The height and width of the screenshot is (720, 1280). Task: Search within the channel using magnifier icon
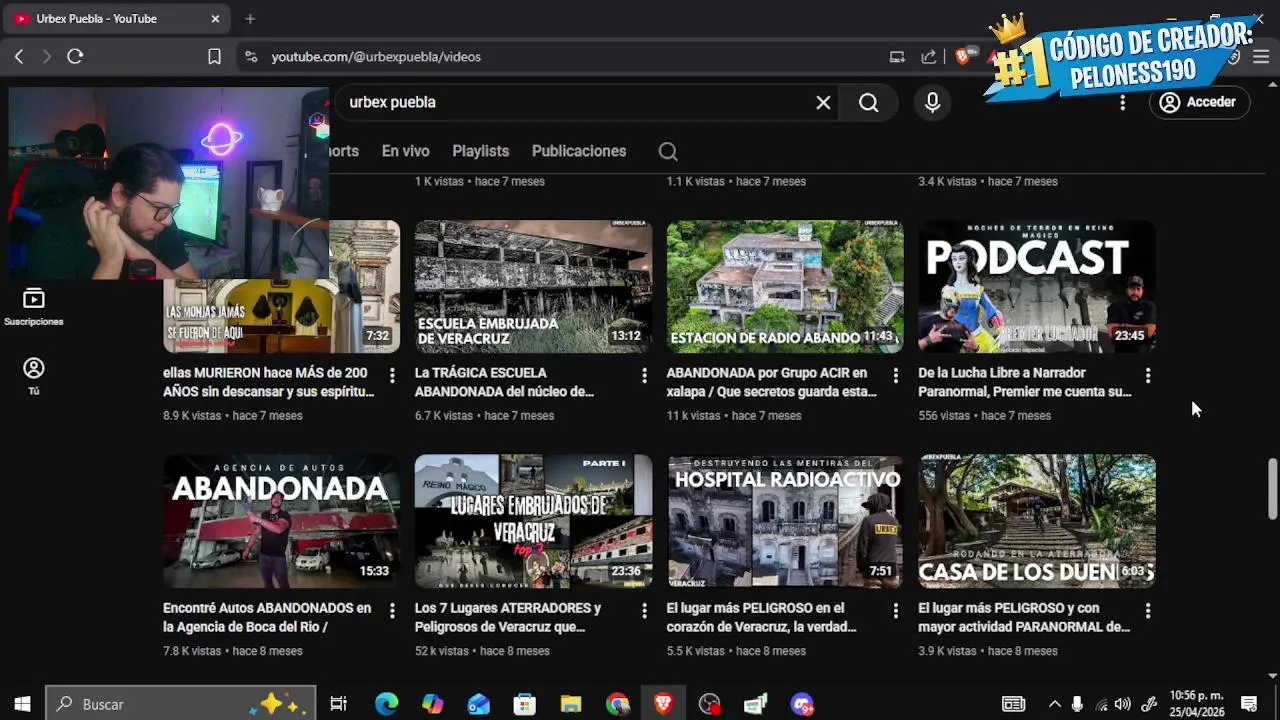point(668,151)
